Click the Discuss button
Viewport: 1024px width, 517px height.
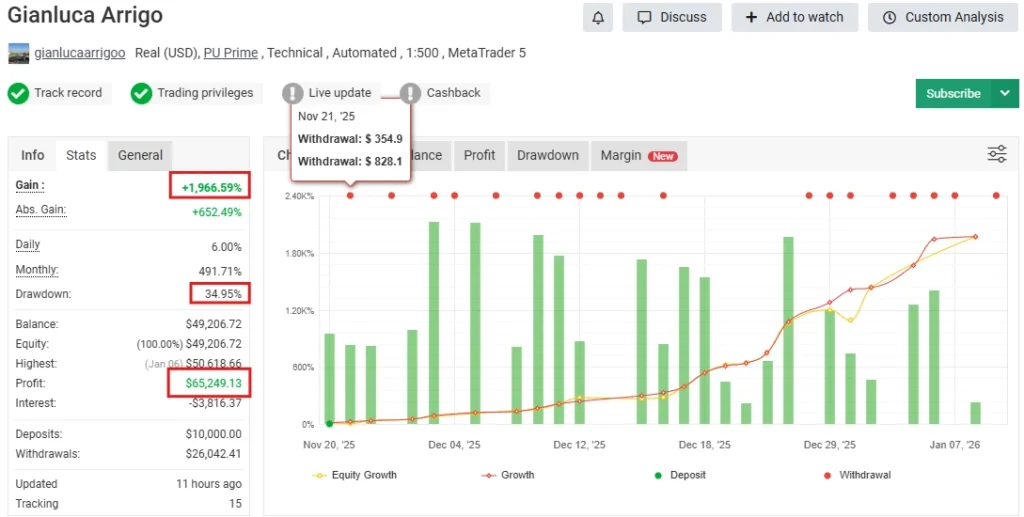click(x=672, y=17)
